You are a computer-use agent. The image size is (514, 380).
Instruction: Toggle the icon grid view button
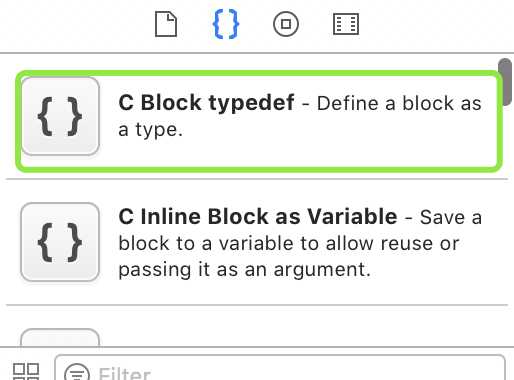point(26,372)
